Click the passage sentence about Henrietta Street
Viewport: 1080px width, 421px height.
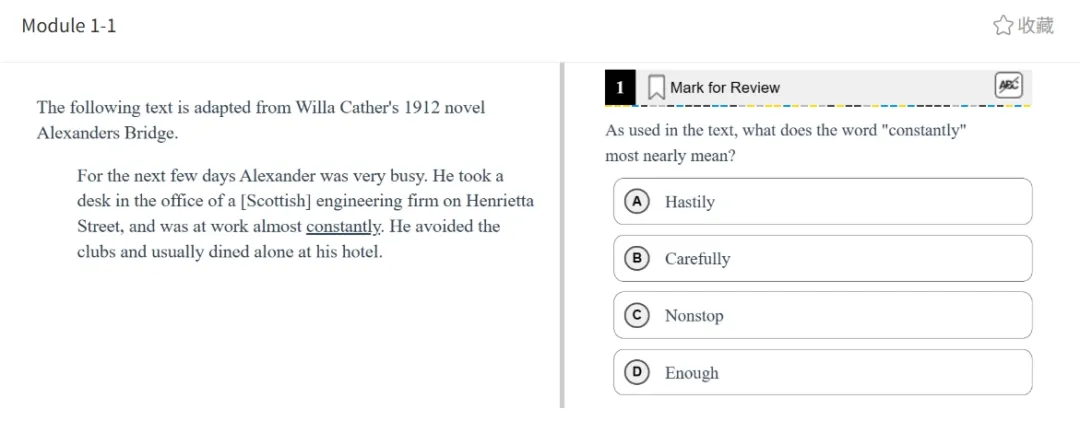pos(305,201)
